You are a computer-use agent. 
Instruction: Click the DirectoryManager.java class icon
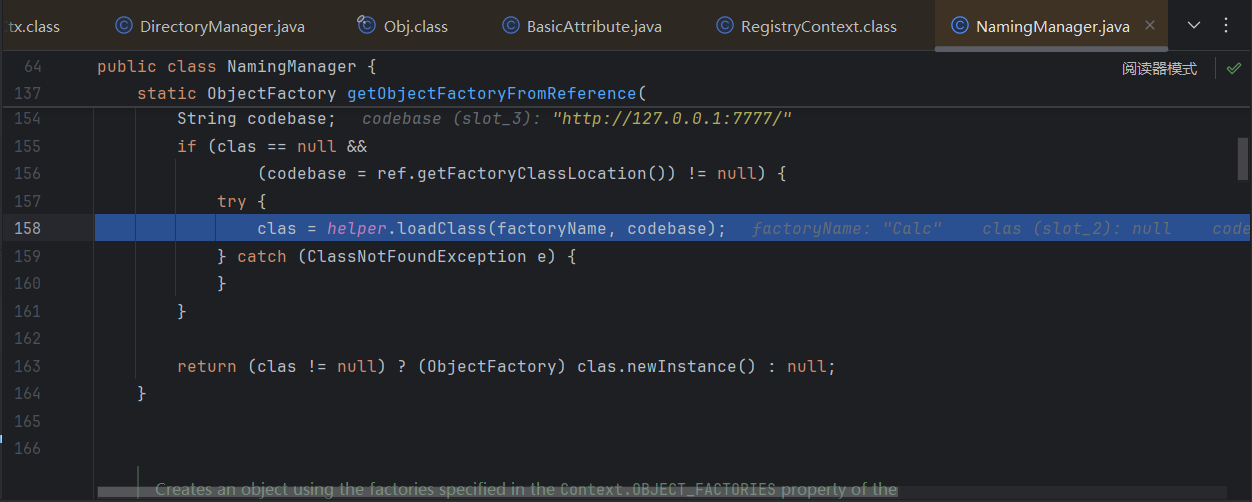pos(124,26)
